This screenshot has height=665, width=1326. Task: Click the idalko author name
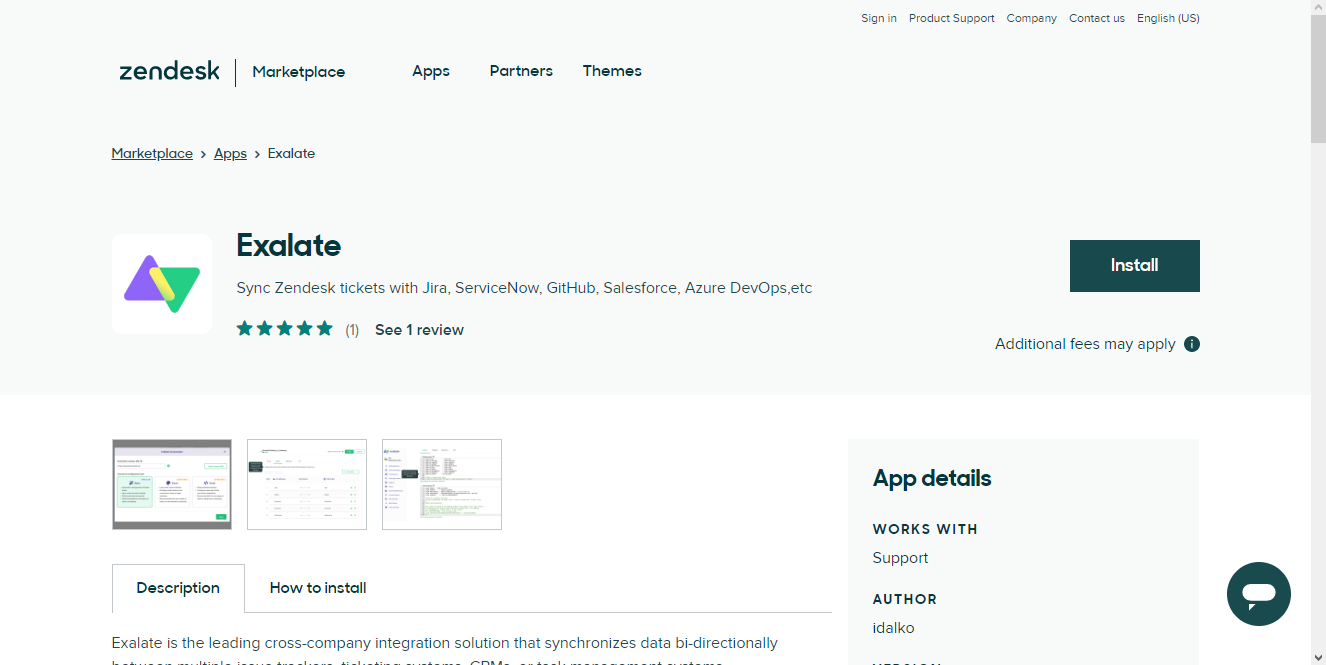pos(894,628)
